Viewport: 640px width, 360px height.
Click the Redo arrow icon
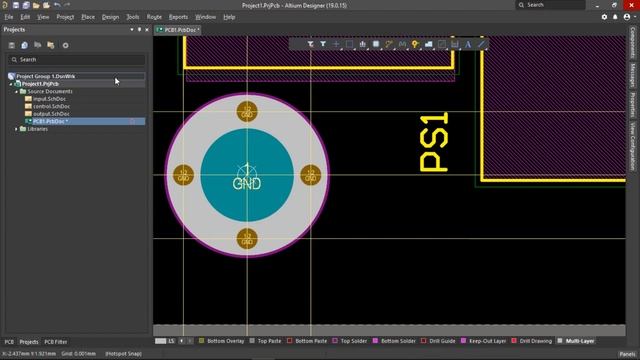click(x=67, y=5)
